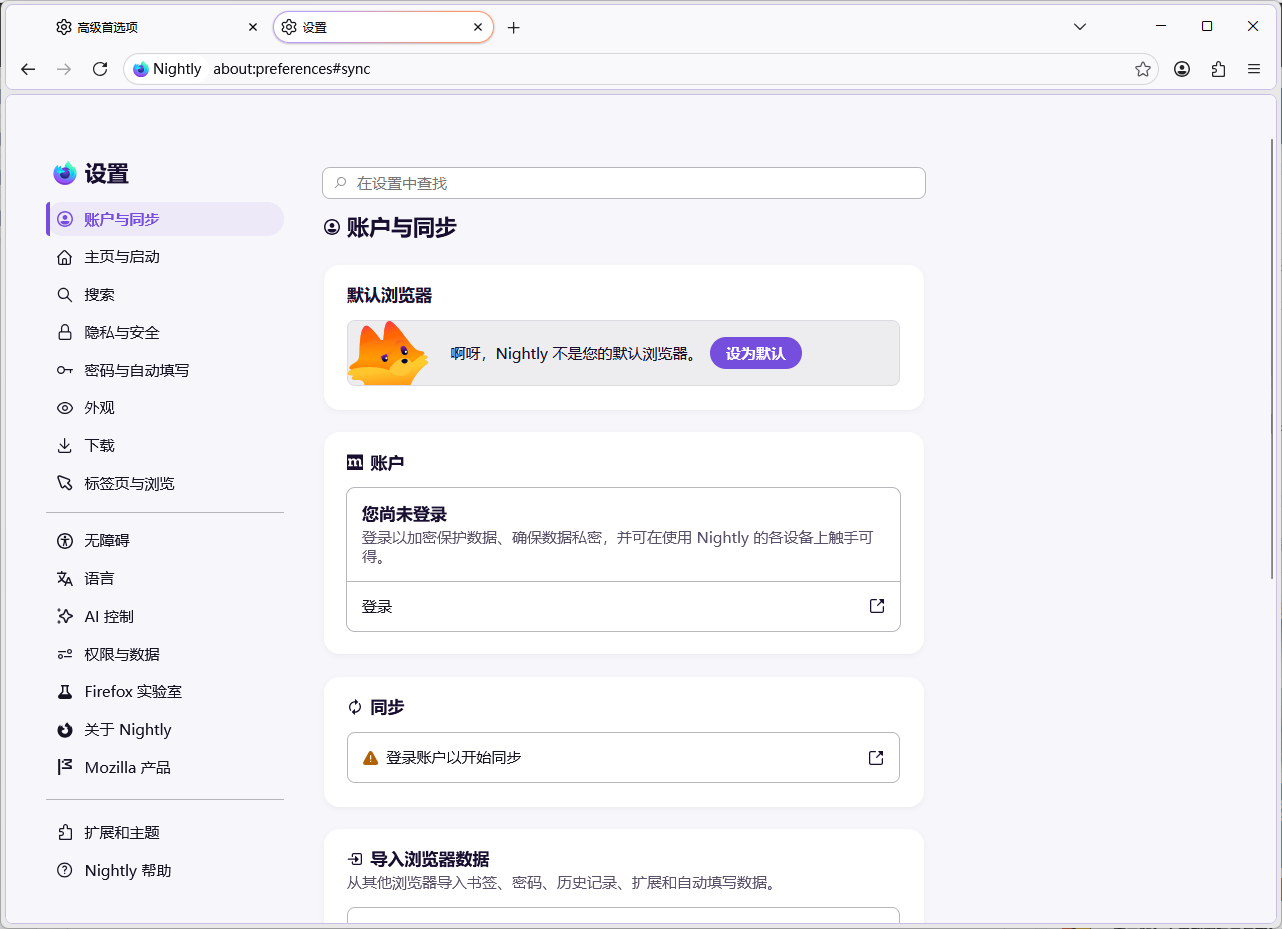Click external link icon on sync row

point(876,757)
